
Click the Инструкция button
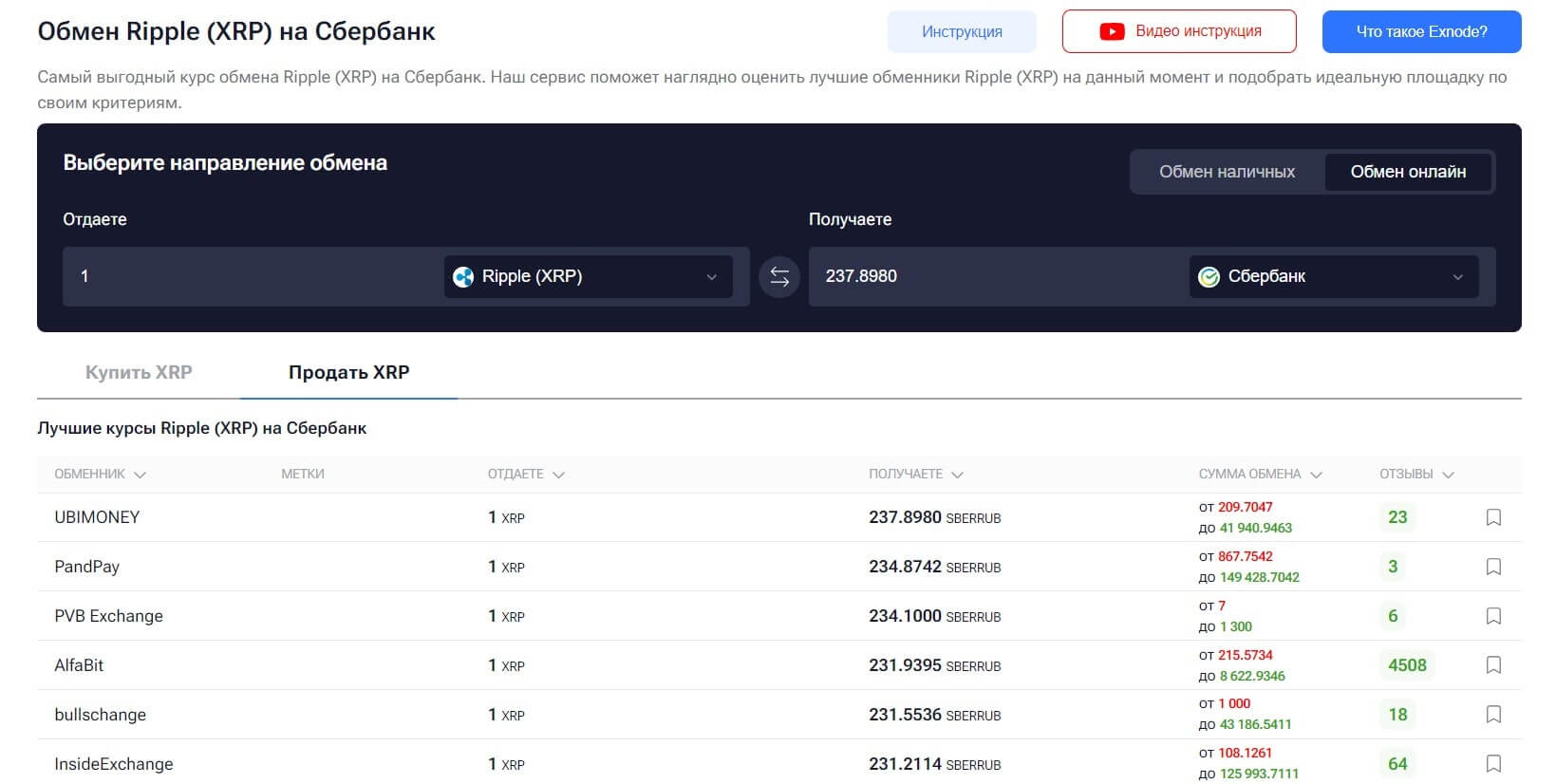961,31
